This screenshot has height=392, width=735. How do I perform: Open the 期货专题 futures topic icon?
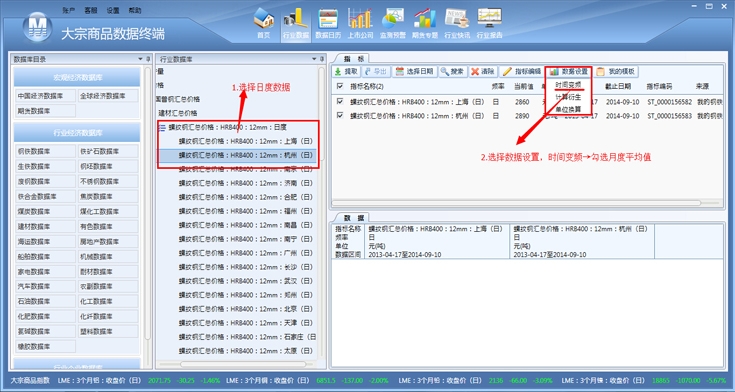[x=425, y=23]
